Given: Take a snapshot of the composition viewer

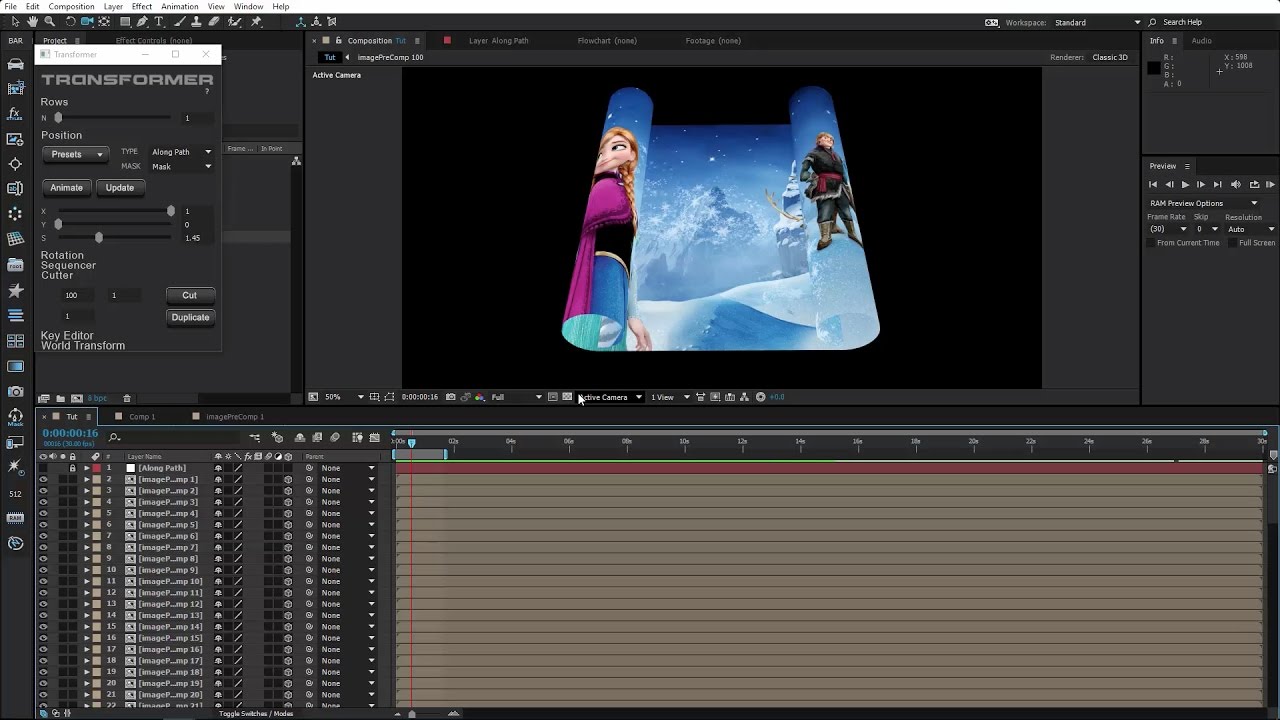Looking at the screenshot, I should pos(451,397).
